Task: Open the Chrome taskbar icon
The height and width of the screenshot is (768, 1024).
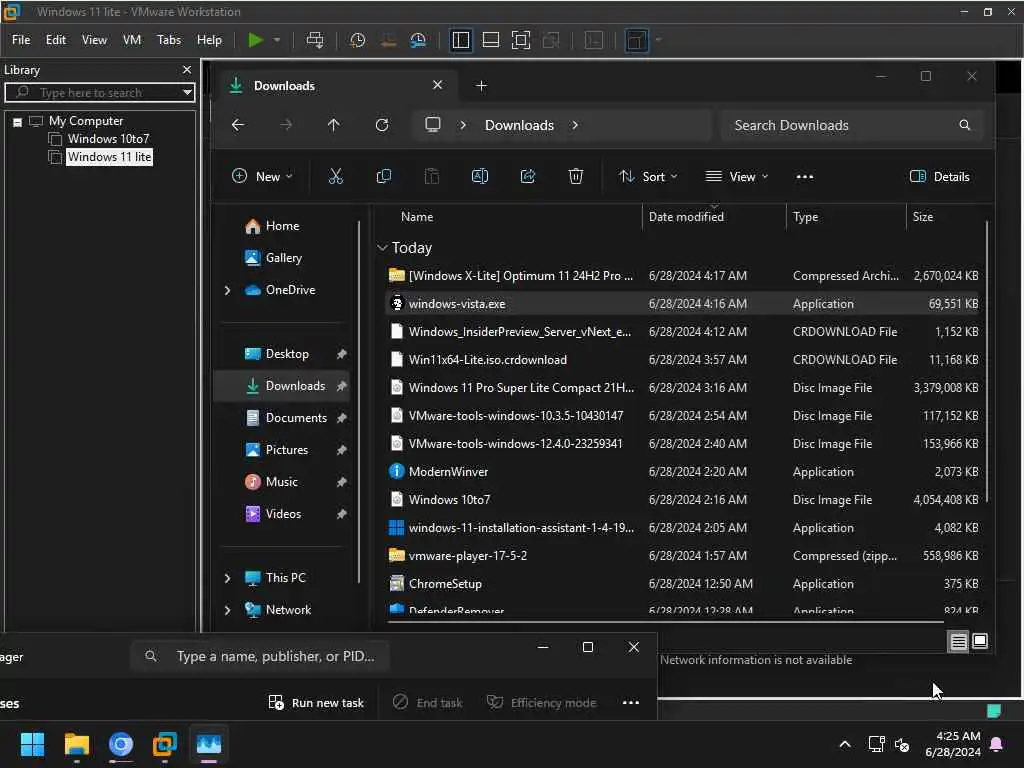Action: click(x=121, y=744)
